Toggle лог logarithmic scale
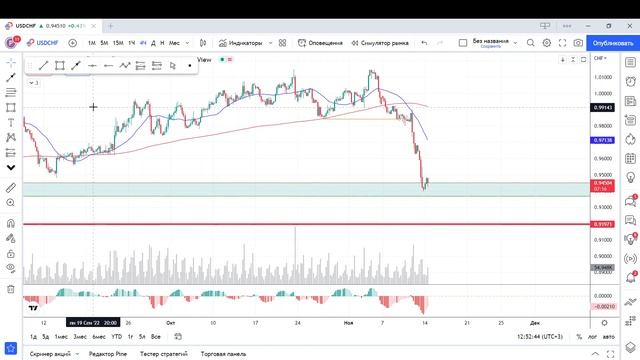 point(592,337)
